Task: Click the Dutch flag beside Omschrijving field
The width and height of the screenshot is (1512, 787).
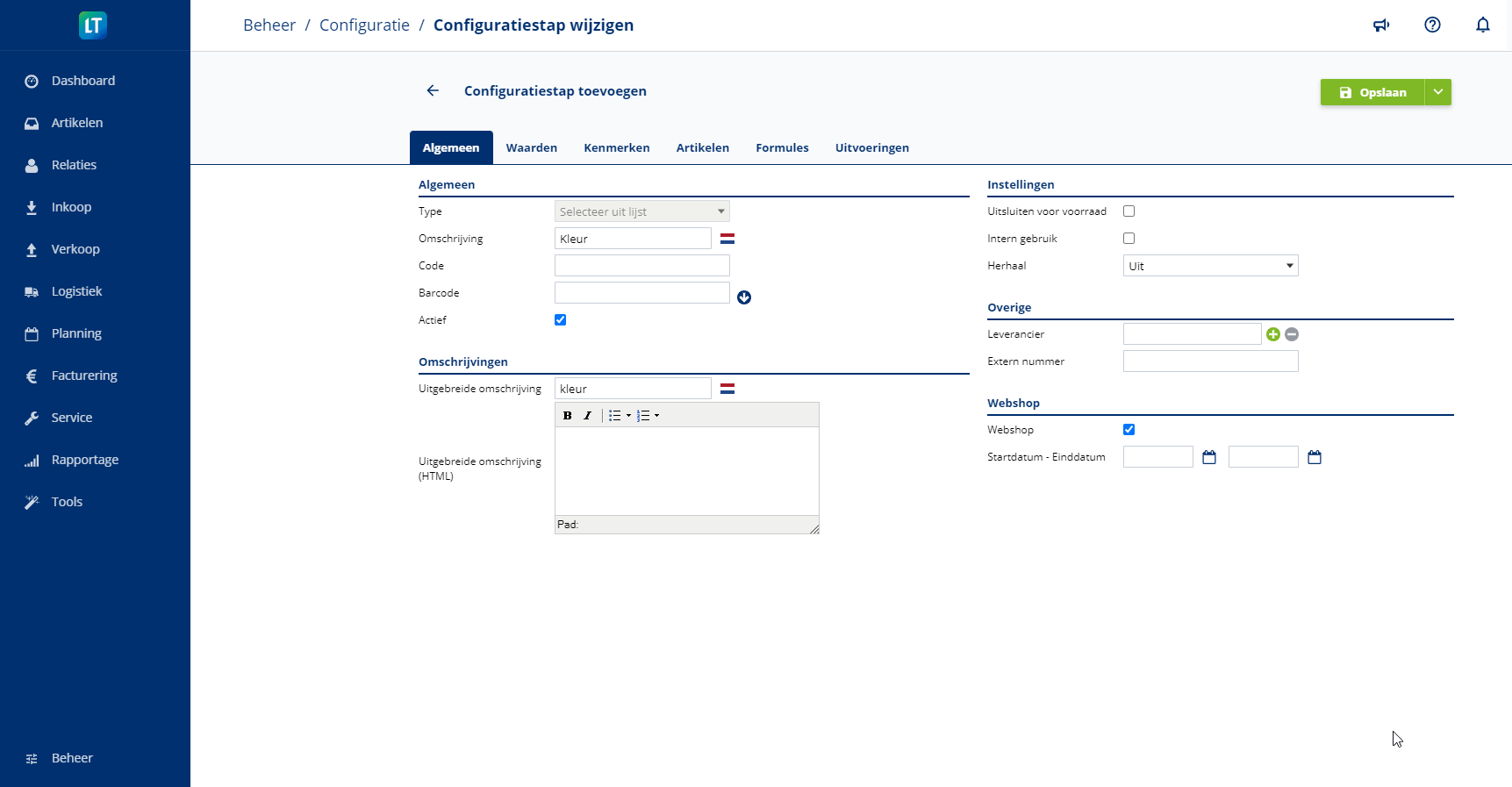Action: [x=727, y=239]
